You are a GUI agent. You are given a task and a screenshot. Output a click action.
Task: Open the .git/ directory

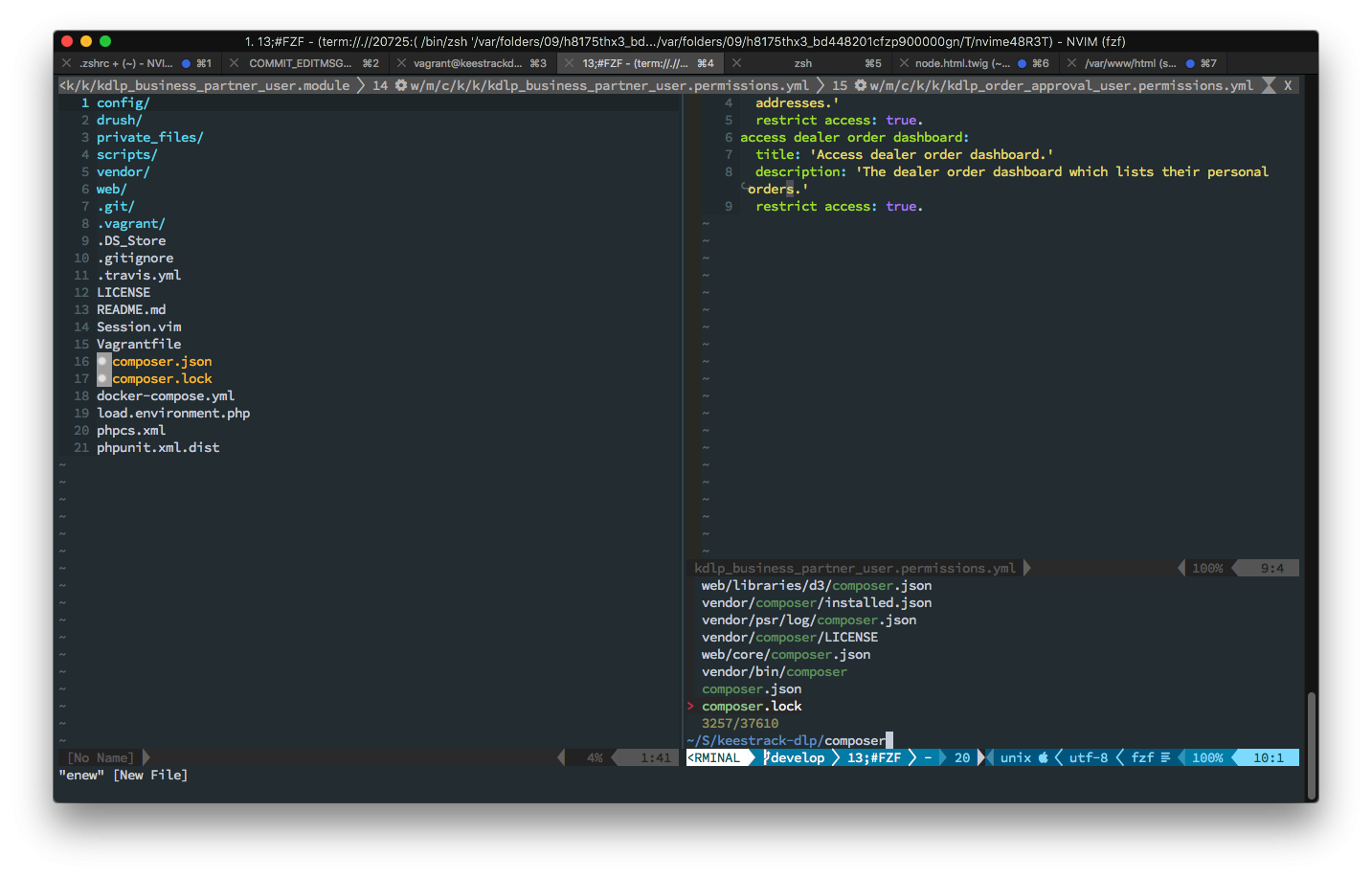(116, 206)
